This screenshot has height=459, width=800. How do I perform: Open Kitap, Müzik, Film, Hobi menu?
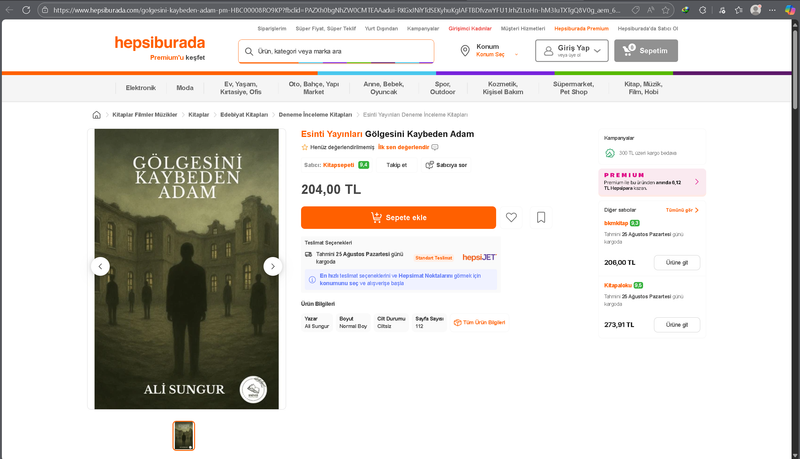[643, 88]
